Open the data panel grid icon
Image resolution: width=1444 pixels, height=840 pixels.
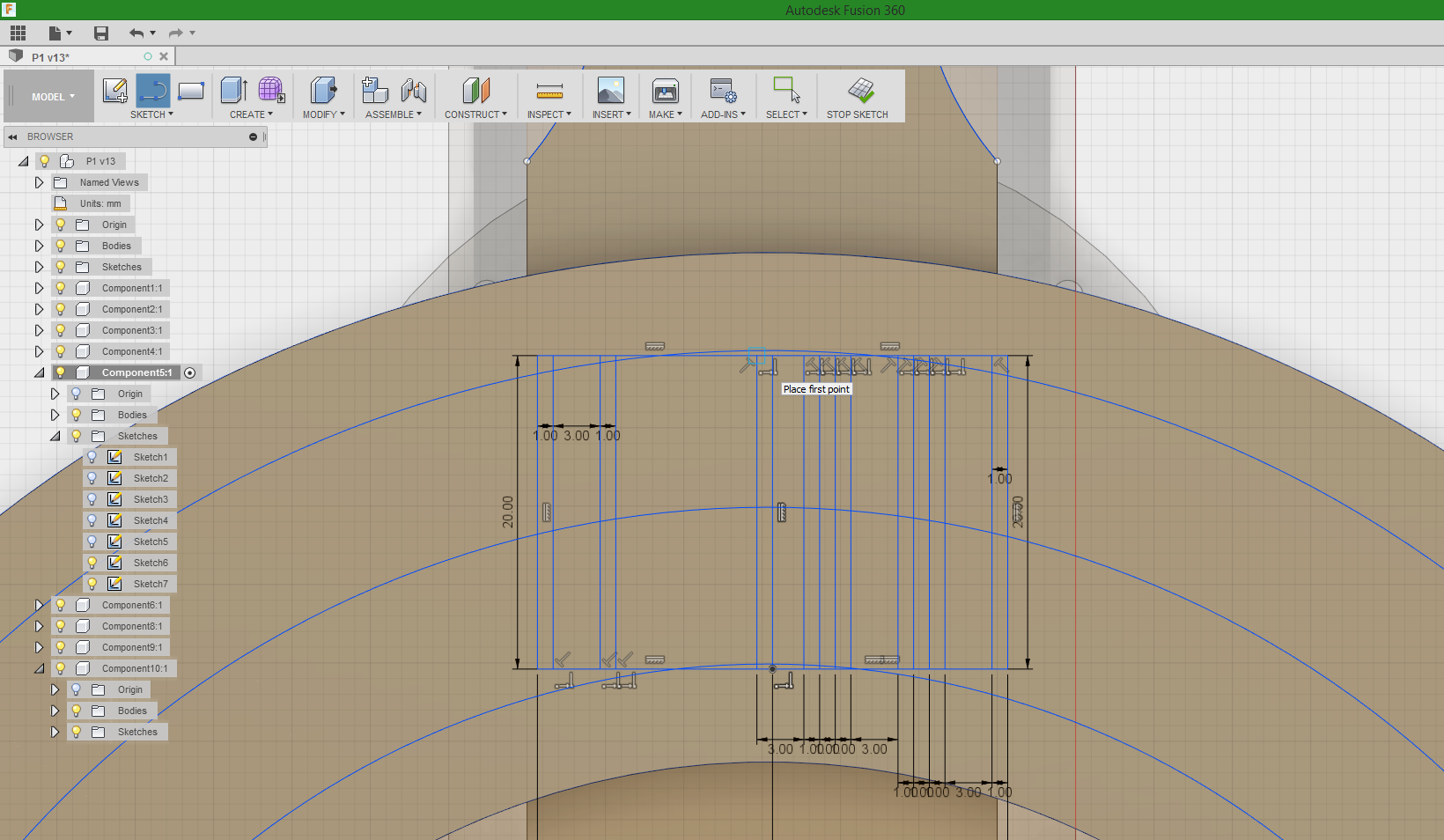[18, 33]
